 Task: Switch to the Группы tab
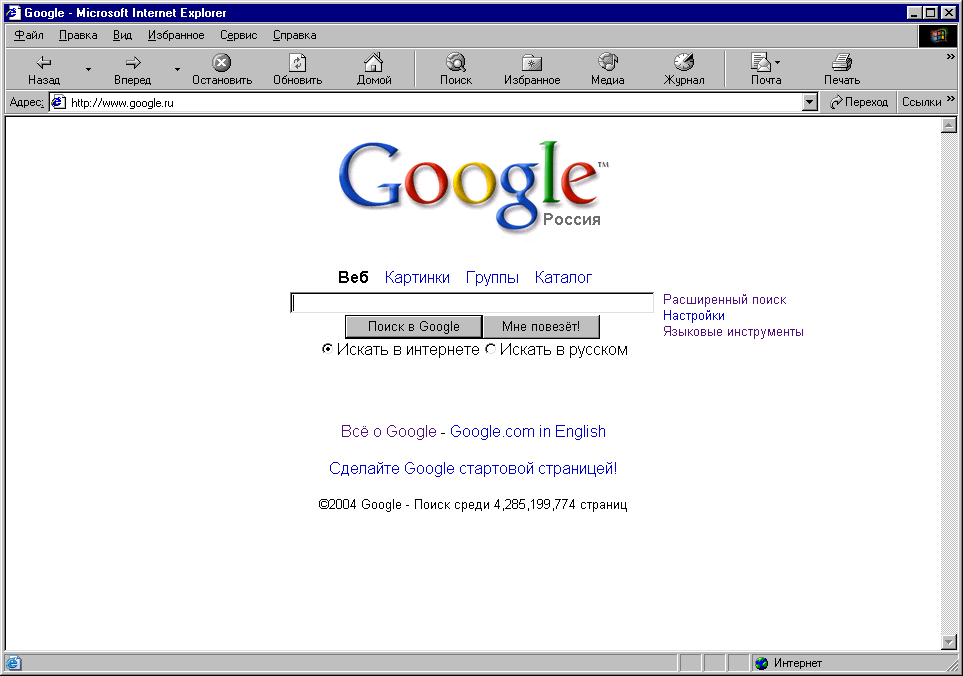(492, 278)
